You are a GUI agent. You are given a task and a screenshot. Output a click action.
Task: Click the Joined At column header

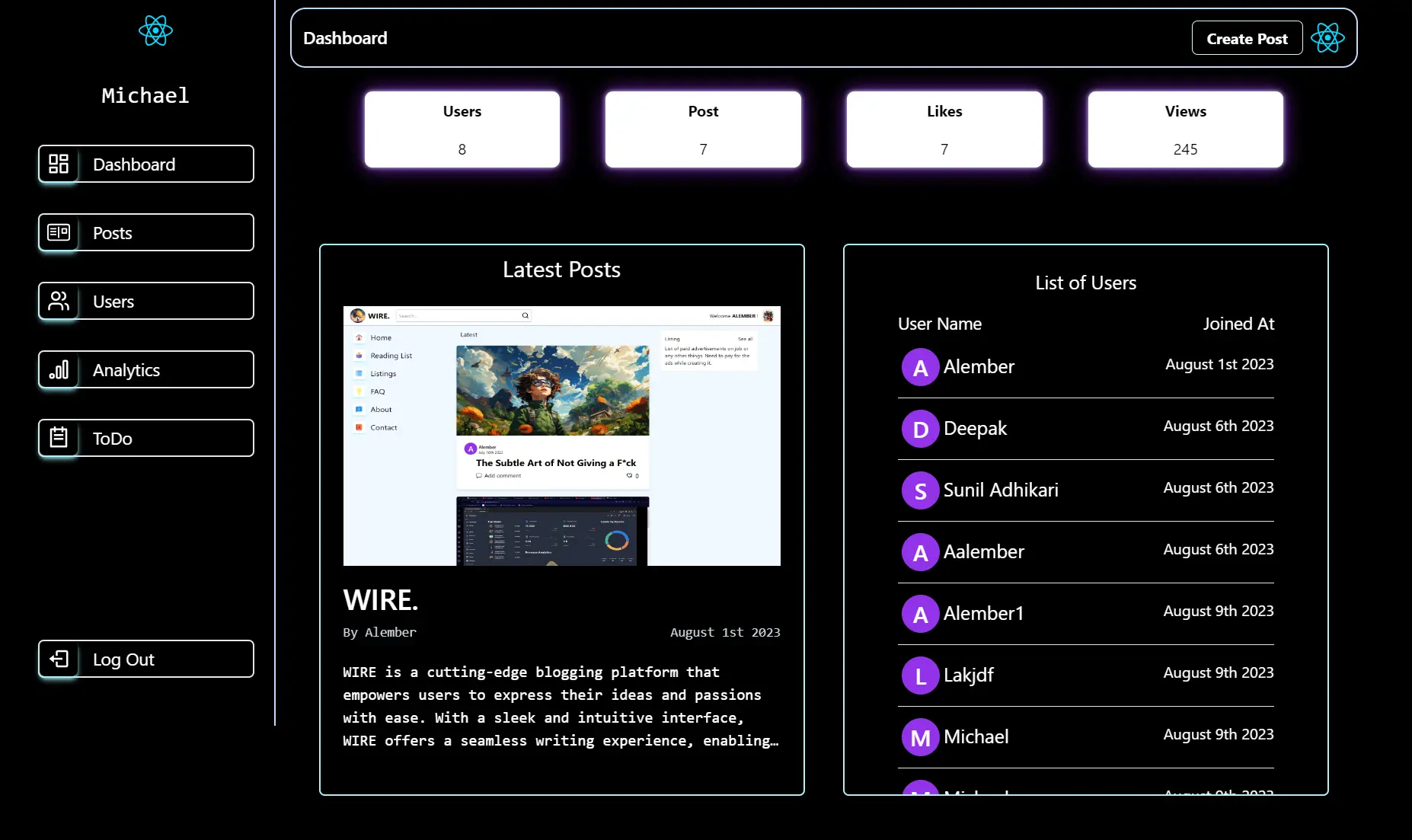coord(1238,324)
